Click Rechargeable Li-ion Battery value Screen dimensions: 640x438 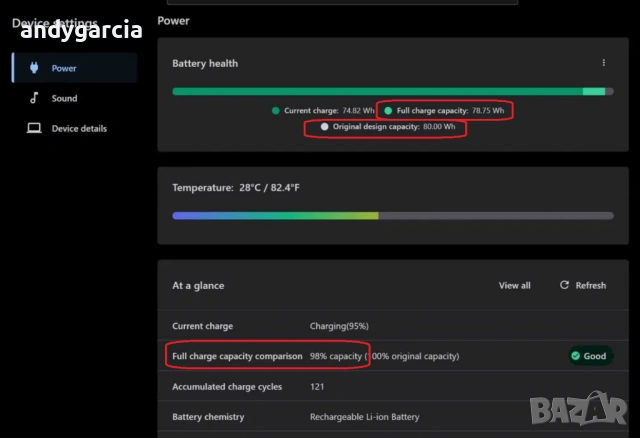tap(364, 417)
